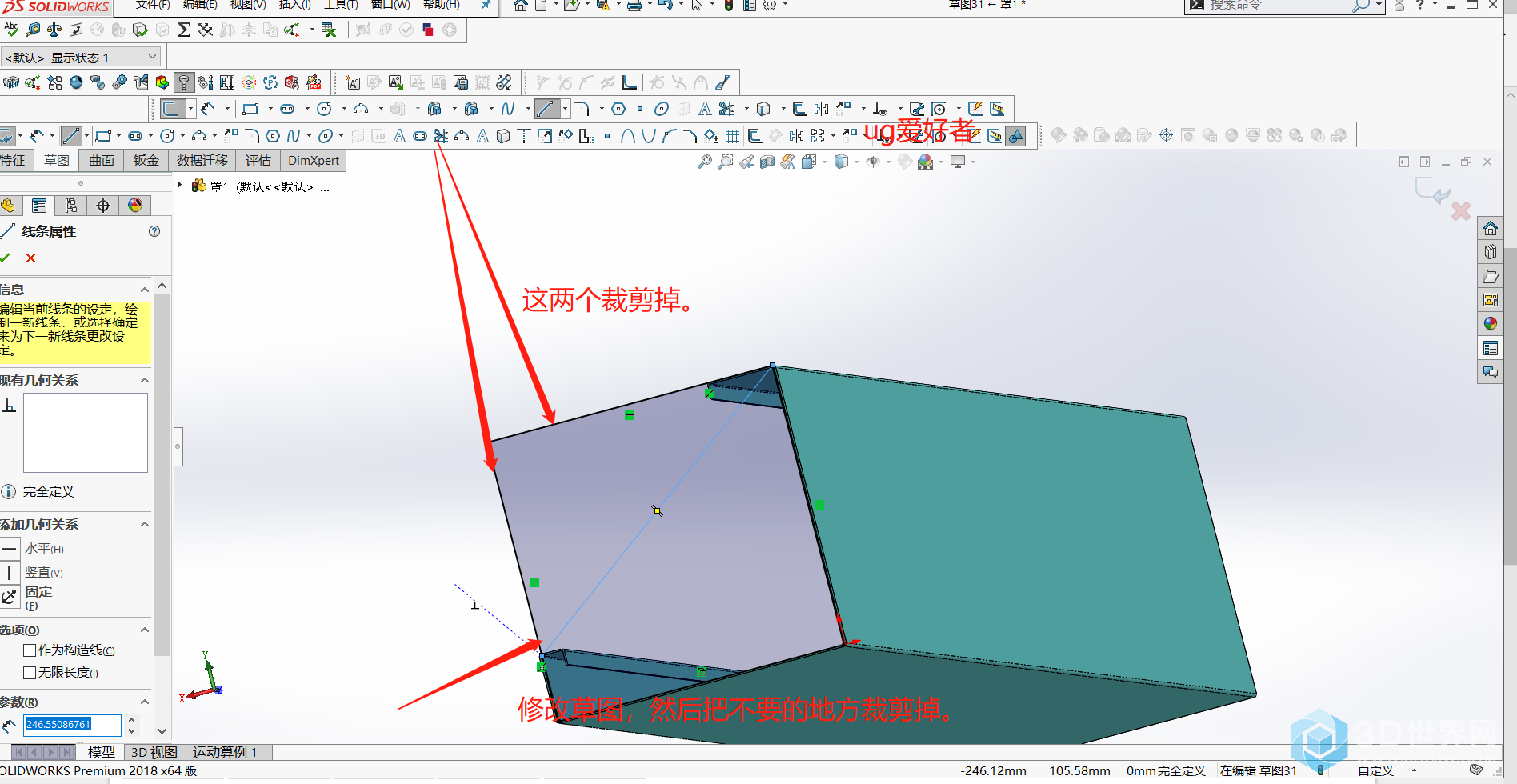Collapse the 选项 section

pos(145,630)
